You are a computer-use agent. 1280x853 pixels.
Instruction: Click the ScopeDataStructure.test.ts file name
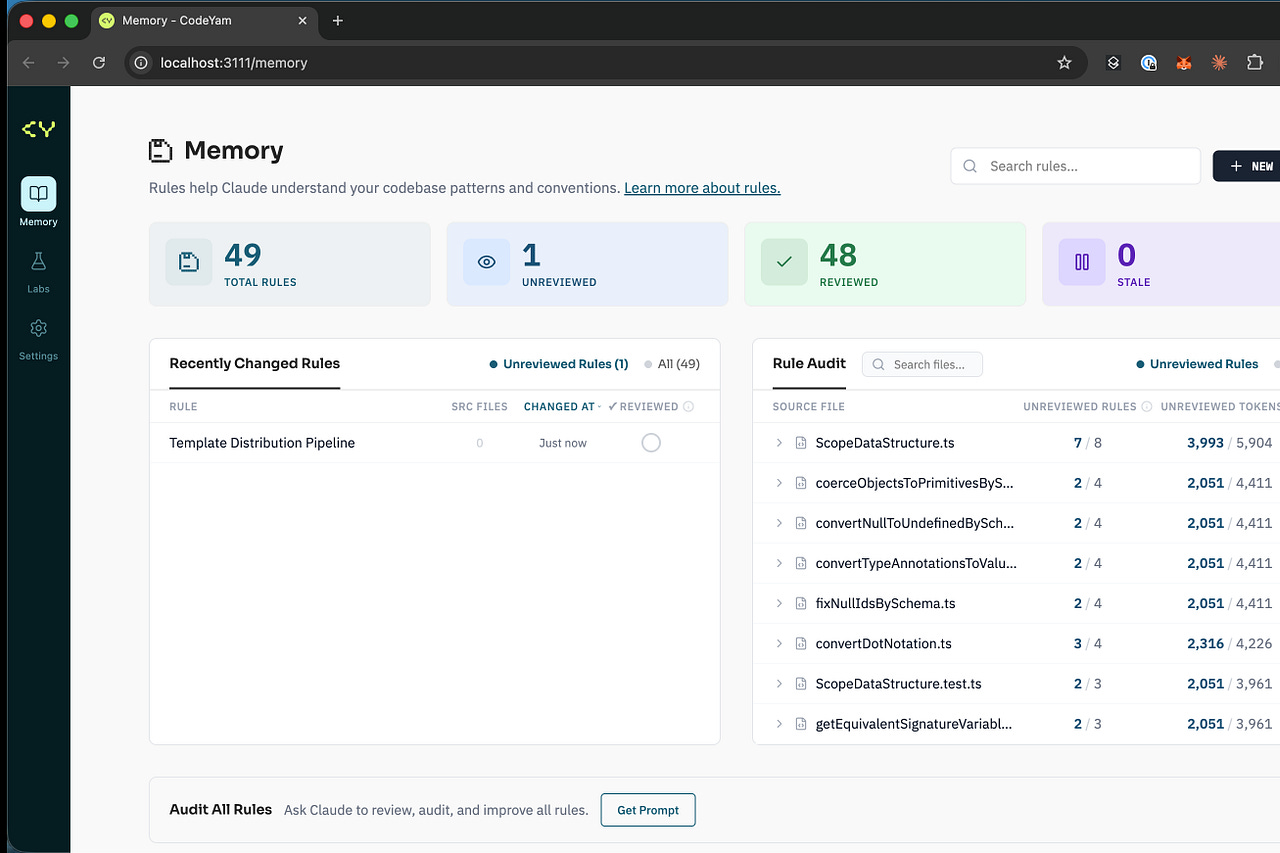[899, 684]
